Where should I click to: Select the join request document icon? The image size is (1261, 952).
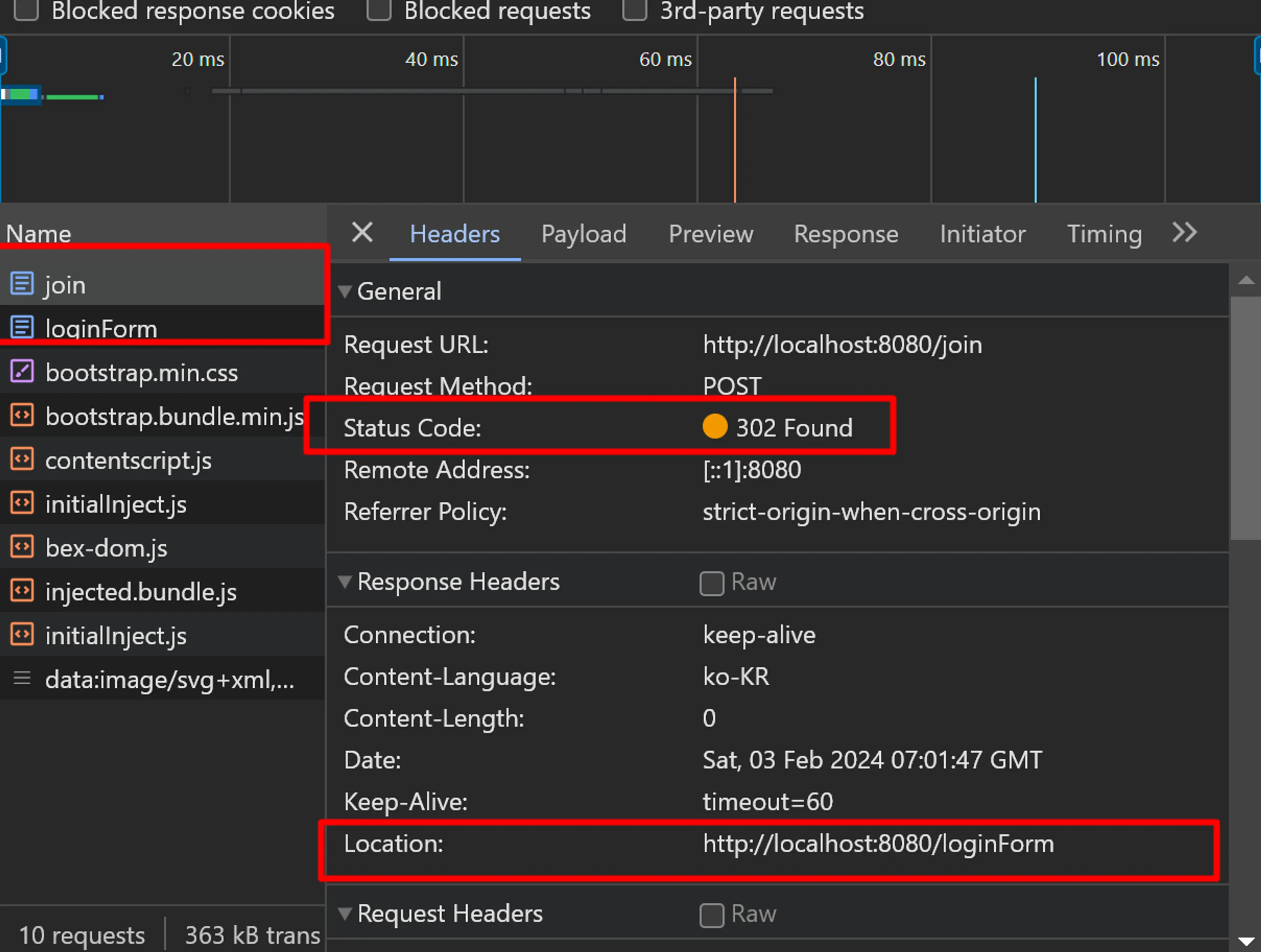[x=22, y=283]
